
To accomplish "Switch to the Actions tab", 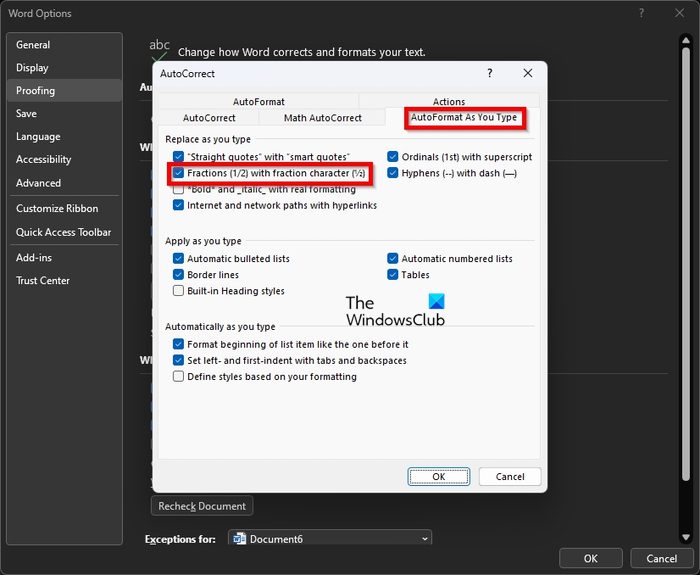I will coord(449,101).
